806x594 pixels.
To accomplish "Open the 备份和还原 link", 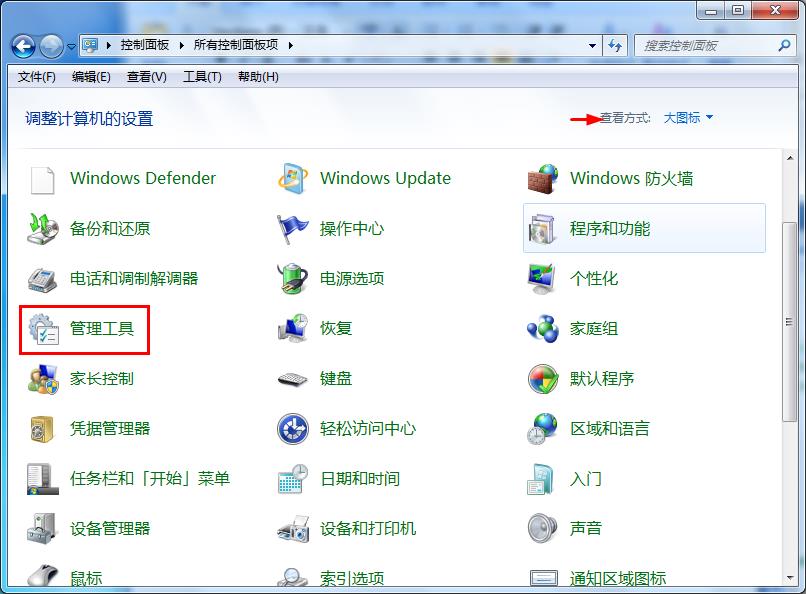I will pyautogui.click(x=110, y=229).
